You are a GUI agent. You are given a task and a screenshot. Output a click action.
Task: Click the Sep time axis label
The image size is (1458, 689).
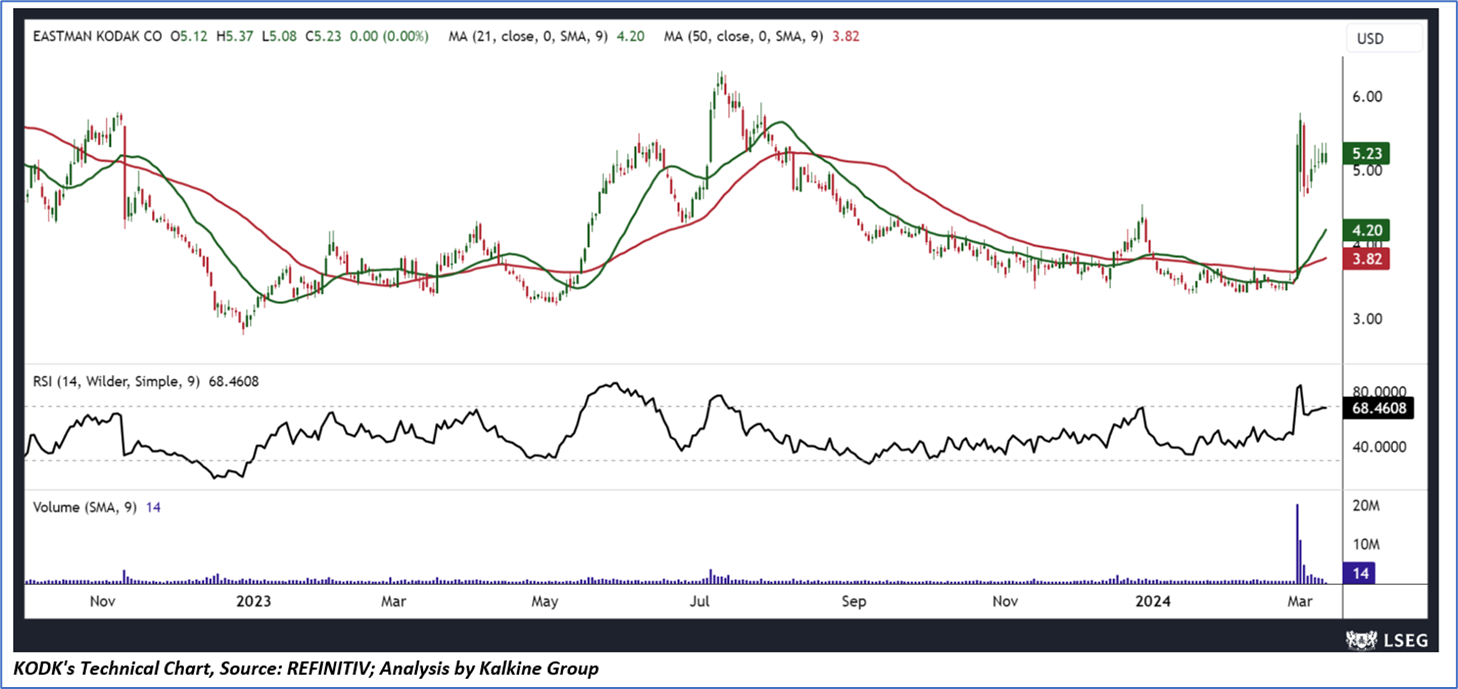[853, 602]
